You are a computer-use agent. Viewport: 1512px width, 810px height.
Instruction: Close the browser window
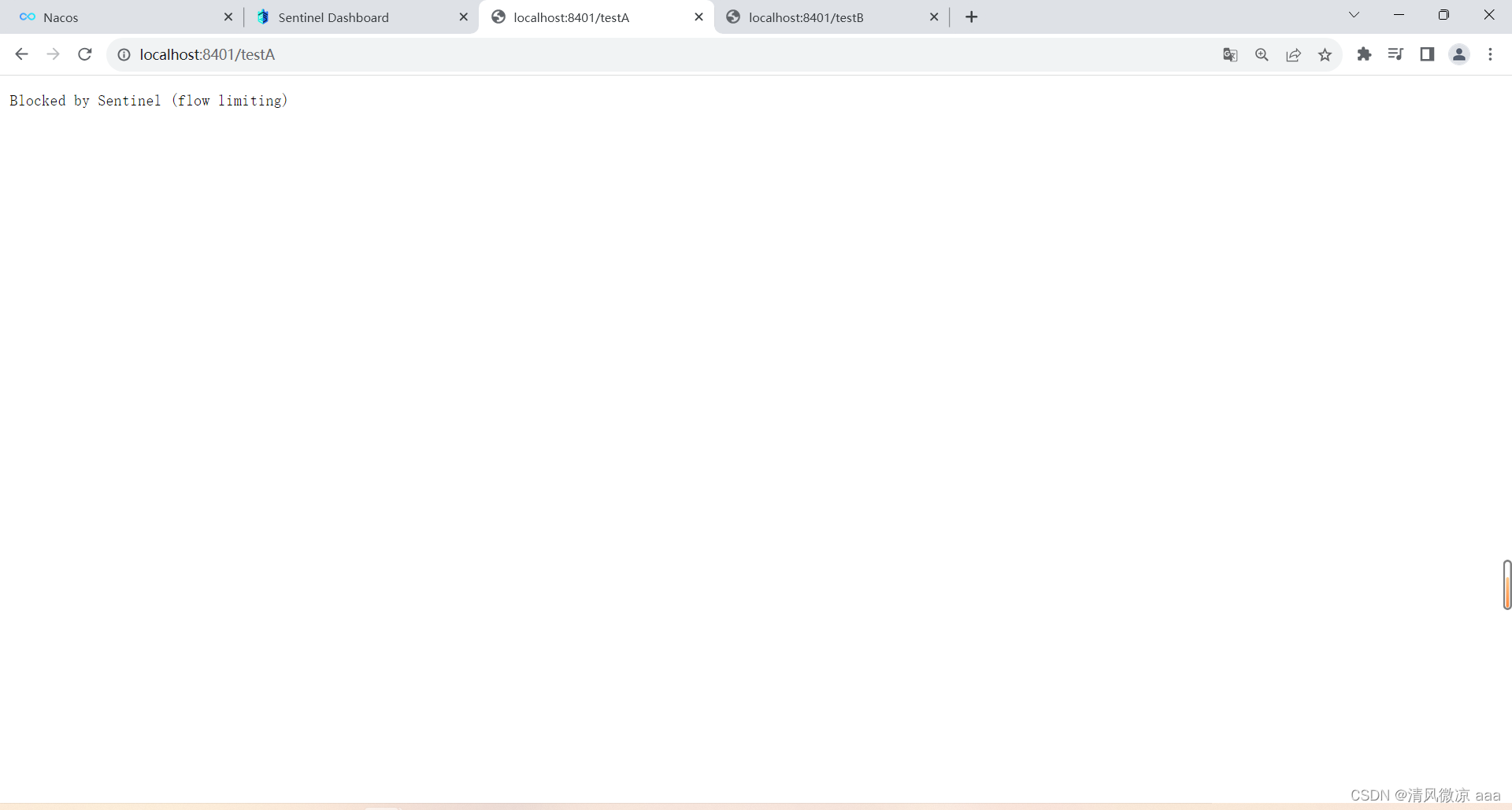[x=1489, y=15]
